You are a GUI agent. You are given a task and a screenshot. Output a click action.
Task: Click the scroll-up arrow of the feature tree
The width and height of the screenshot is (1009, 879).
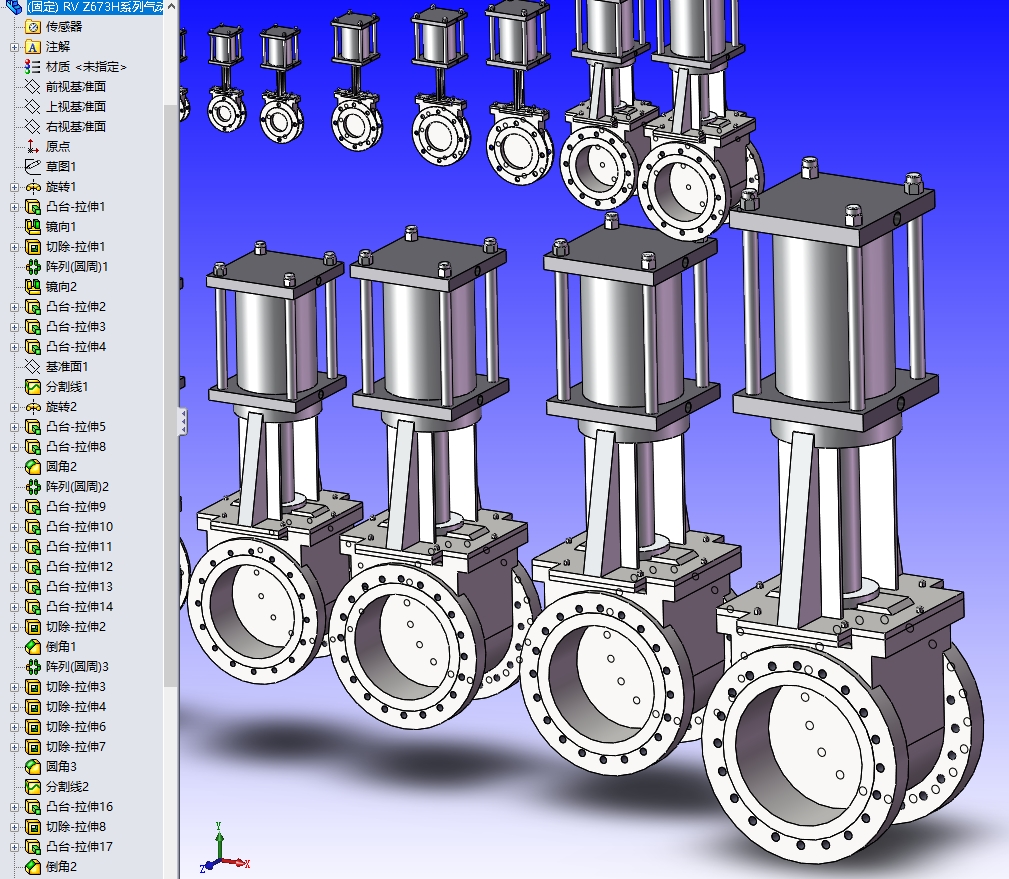171,6
